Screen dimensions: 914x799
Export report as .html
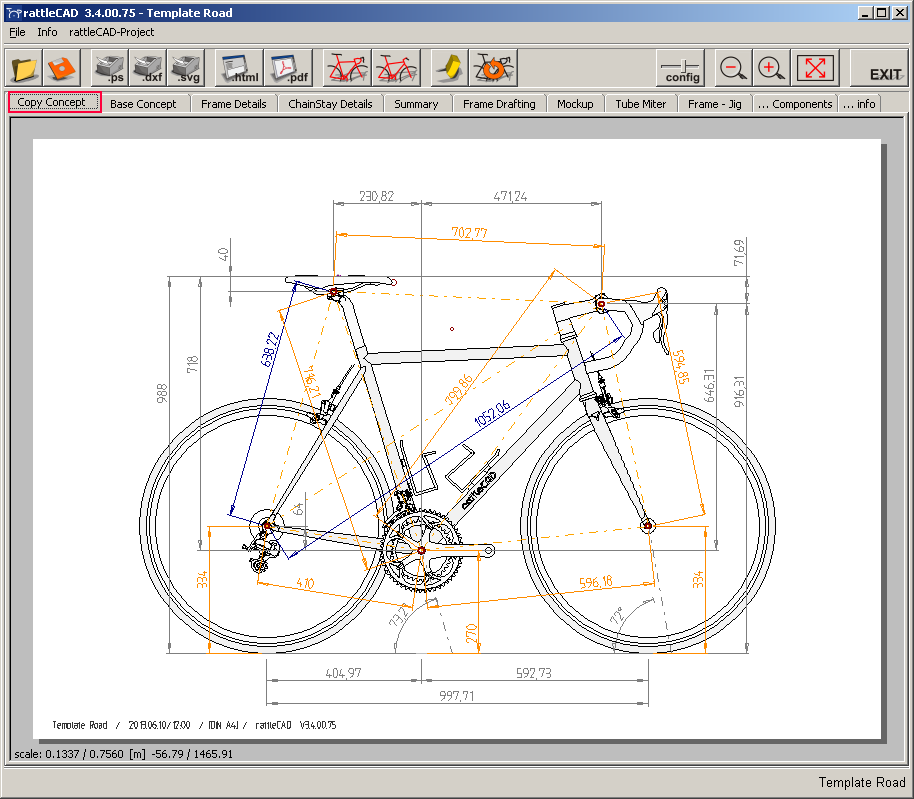239,68
